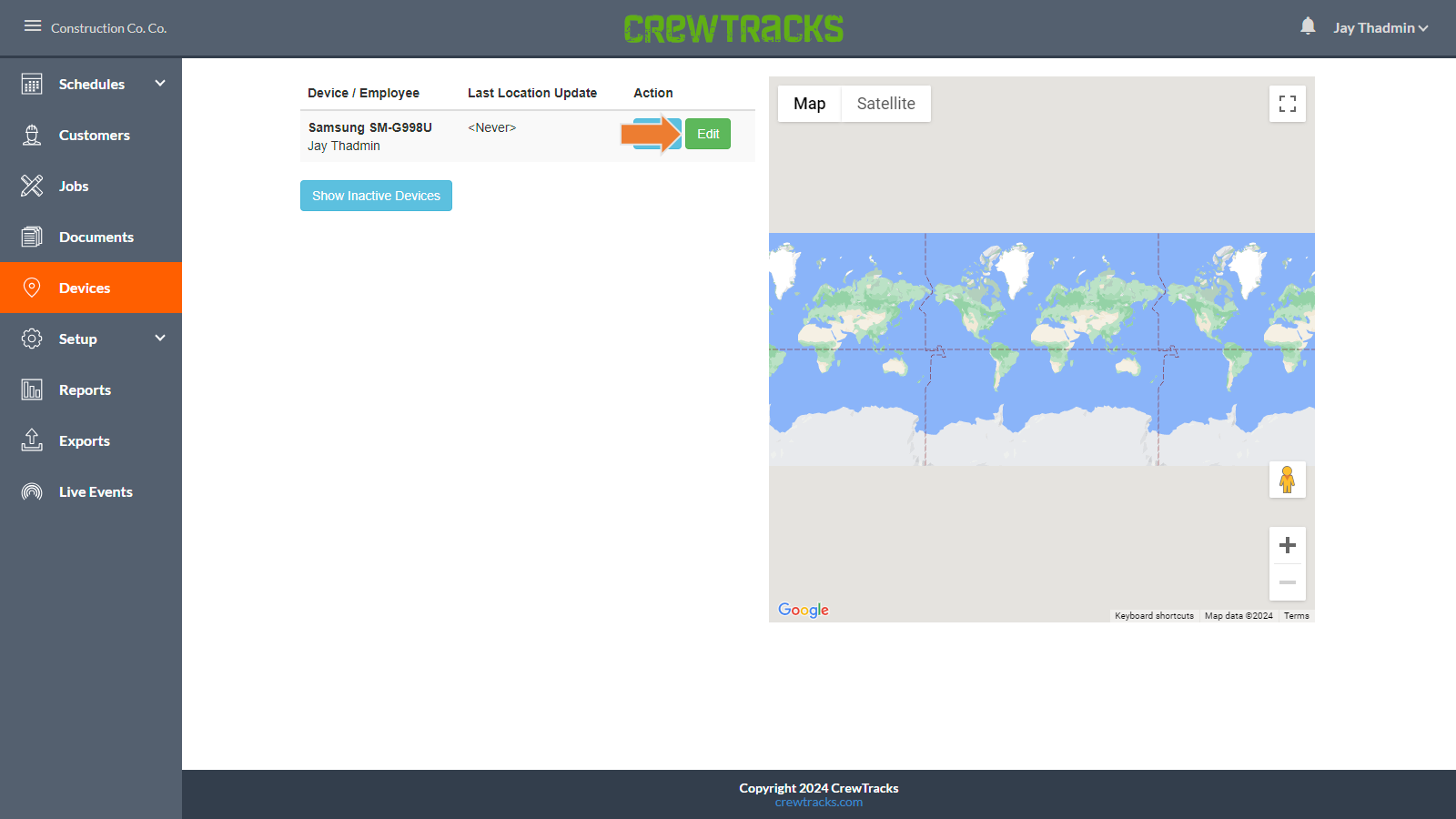Click Map data ©2024 label
Screen dimensions: 1456x819
(x=1239, y=616)
